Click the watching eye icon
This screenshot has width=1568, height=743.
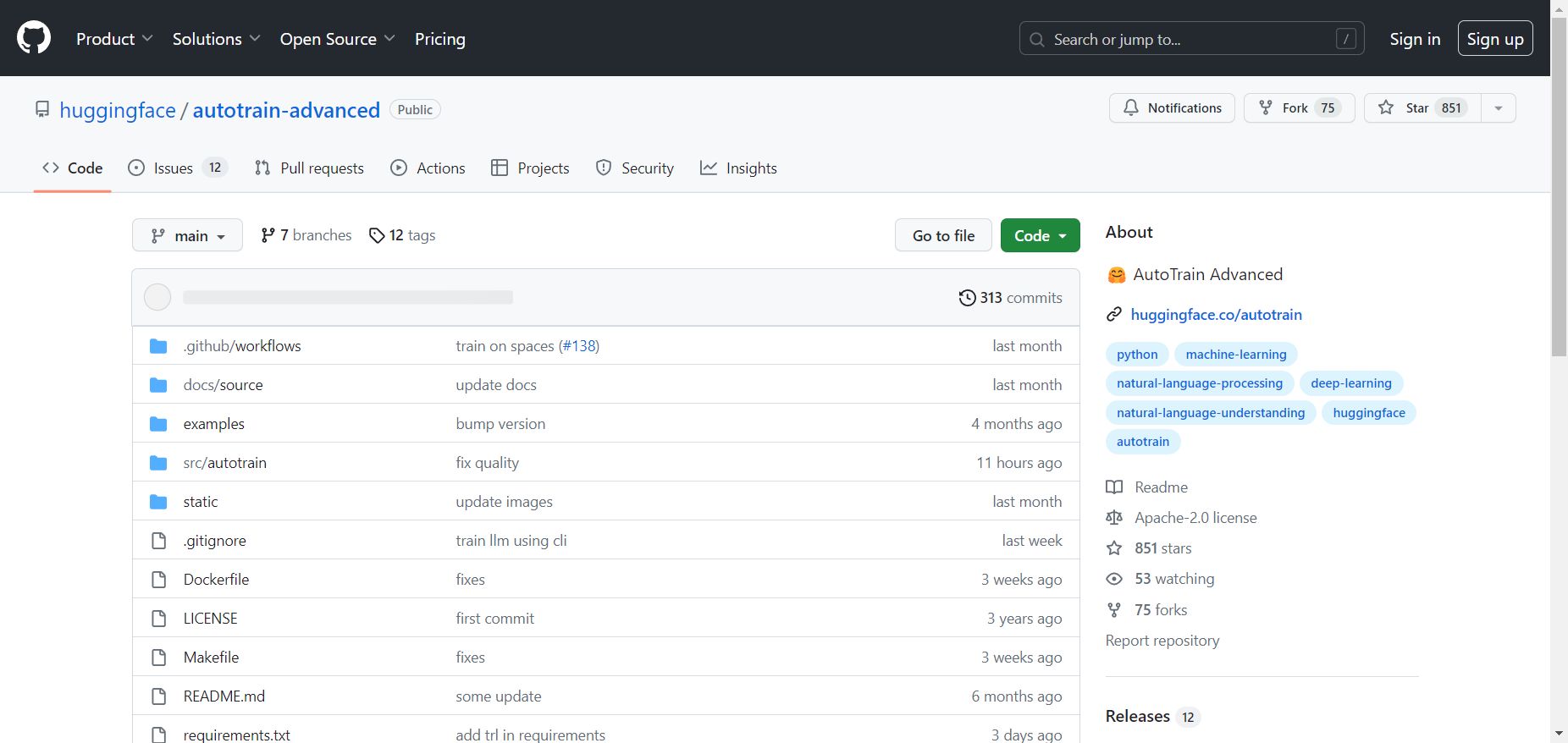coord(1114,579)
